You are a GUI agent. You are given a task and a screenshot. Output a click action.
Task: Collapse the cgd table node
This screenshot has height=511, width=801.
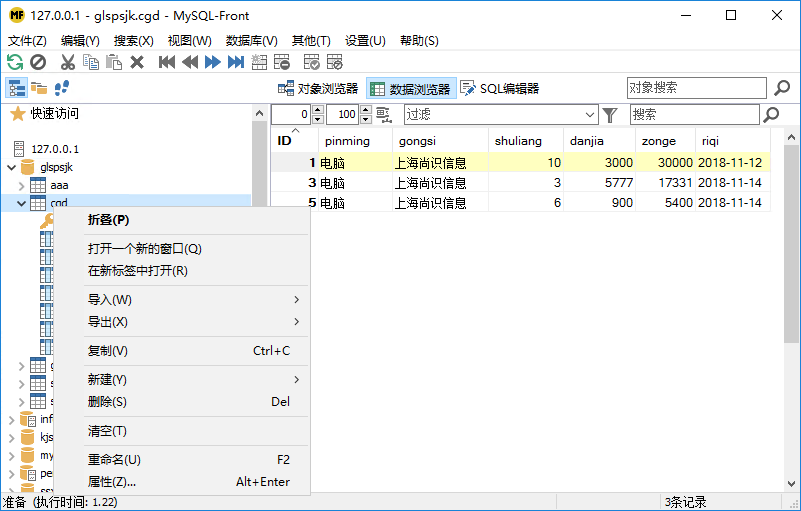[x=21, y=203]
